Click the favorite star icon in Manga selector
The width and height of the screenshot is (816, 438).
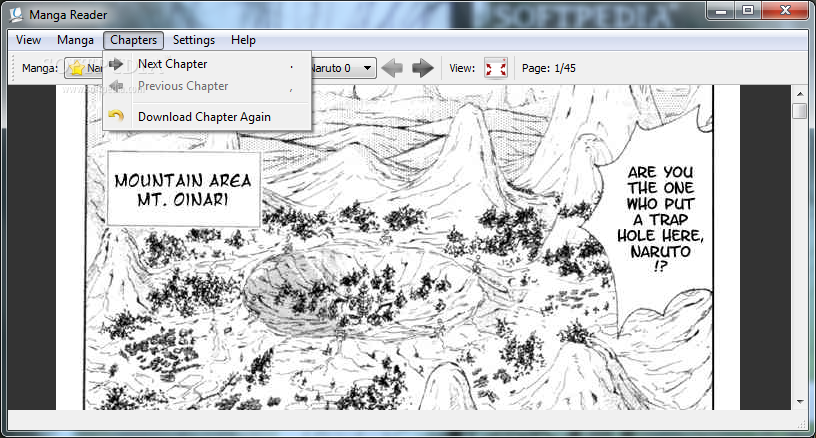click(x=76, y=68)
